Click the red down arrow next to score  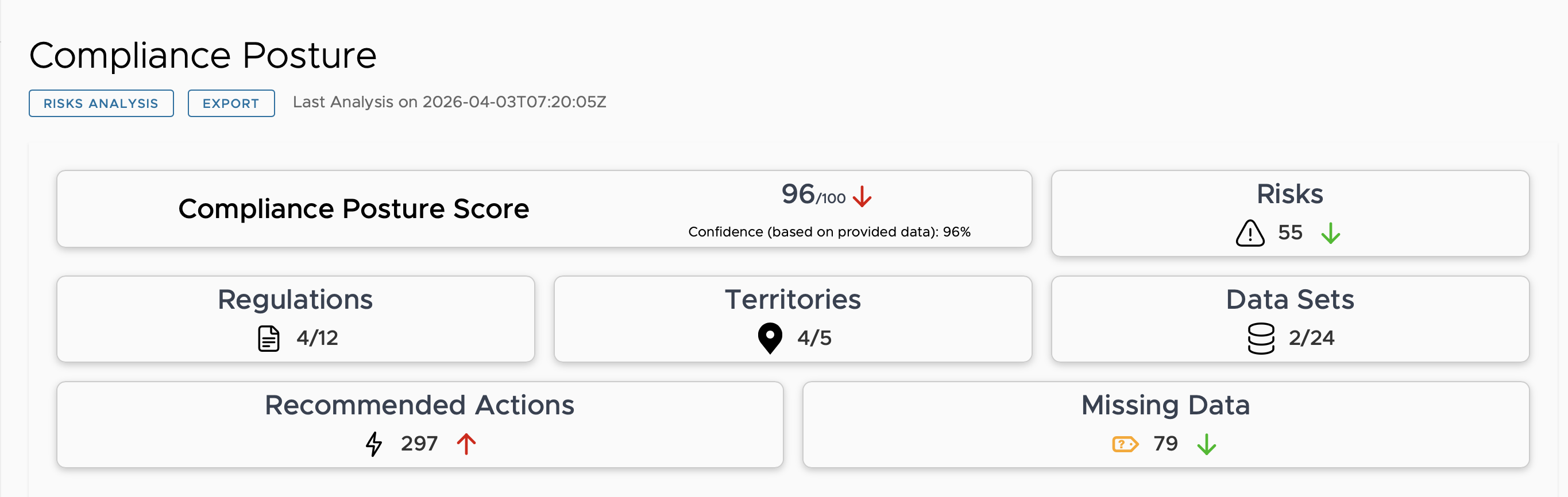click(x=862, y=196)
